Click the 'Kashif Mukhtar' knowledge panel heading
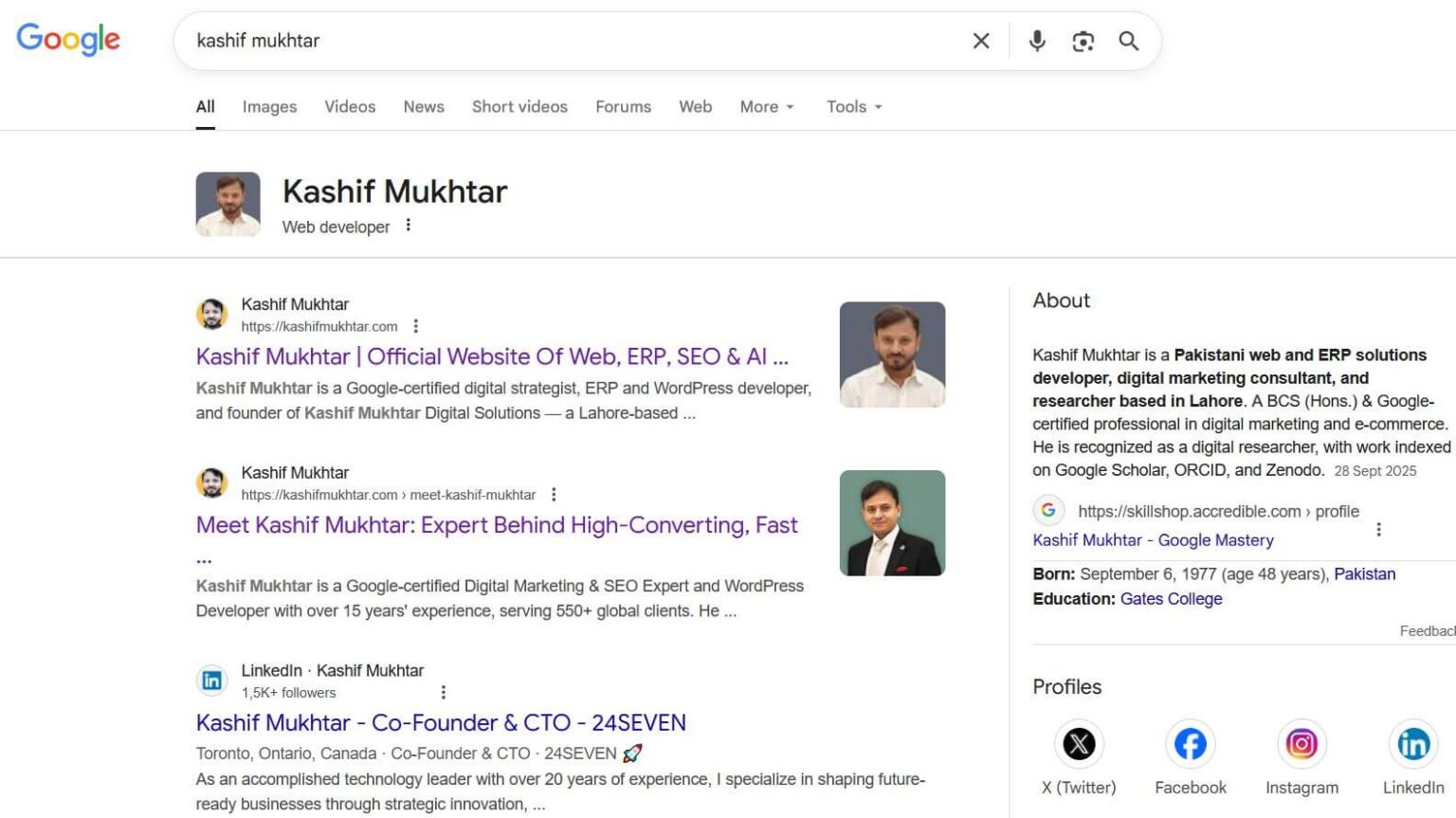Image resolution: width=1456 pixels, height=818 pixels. tap(394, 192)
